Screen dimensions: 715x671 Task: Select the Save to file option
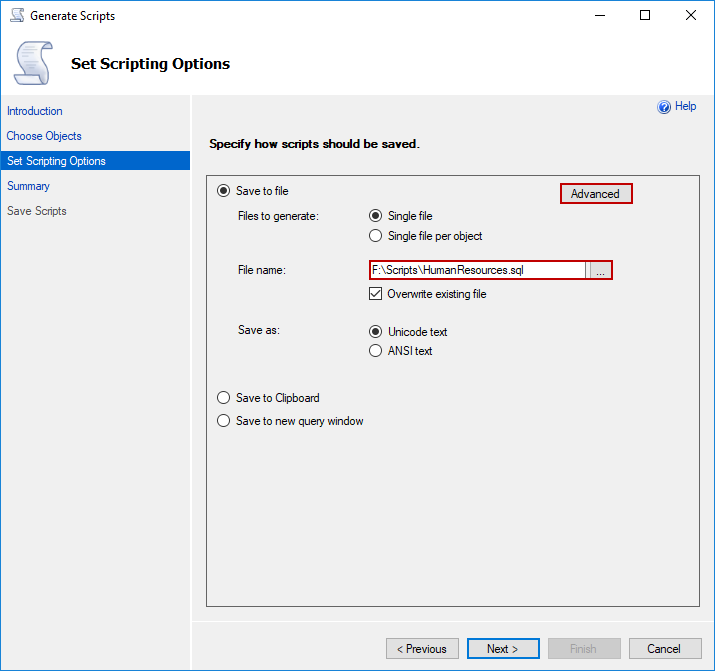[224, 191]
